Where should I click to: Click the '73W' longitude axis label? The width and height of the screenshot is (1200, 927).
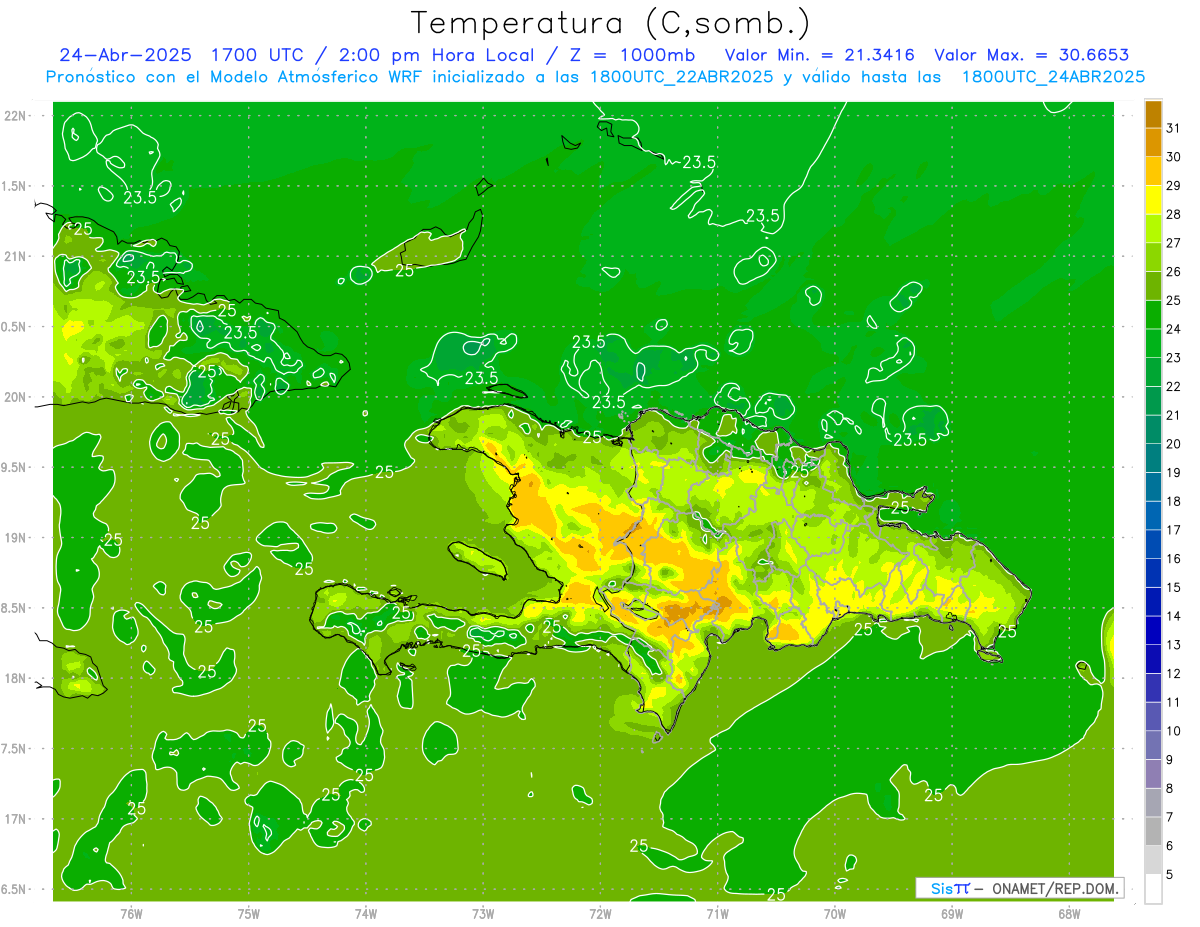pos(483,913)
